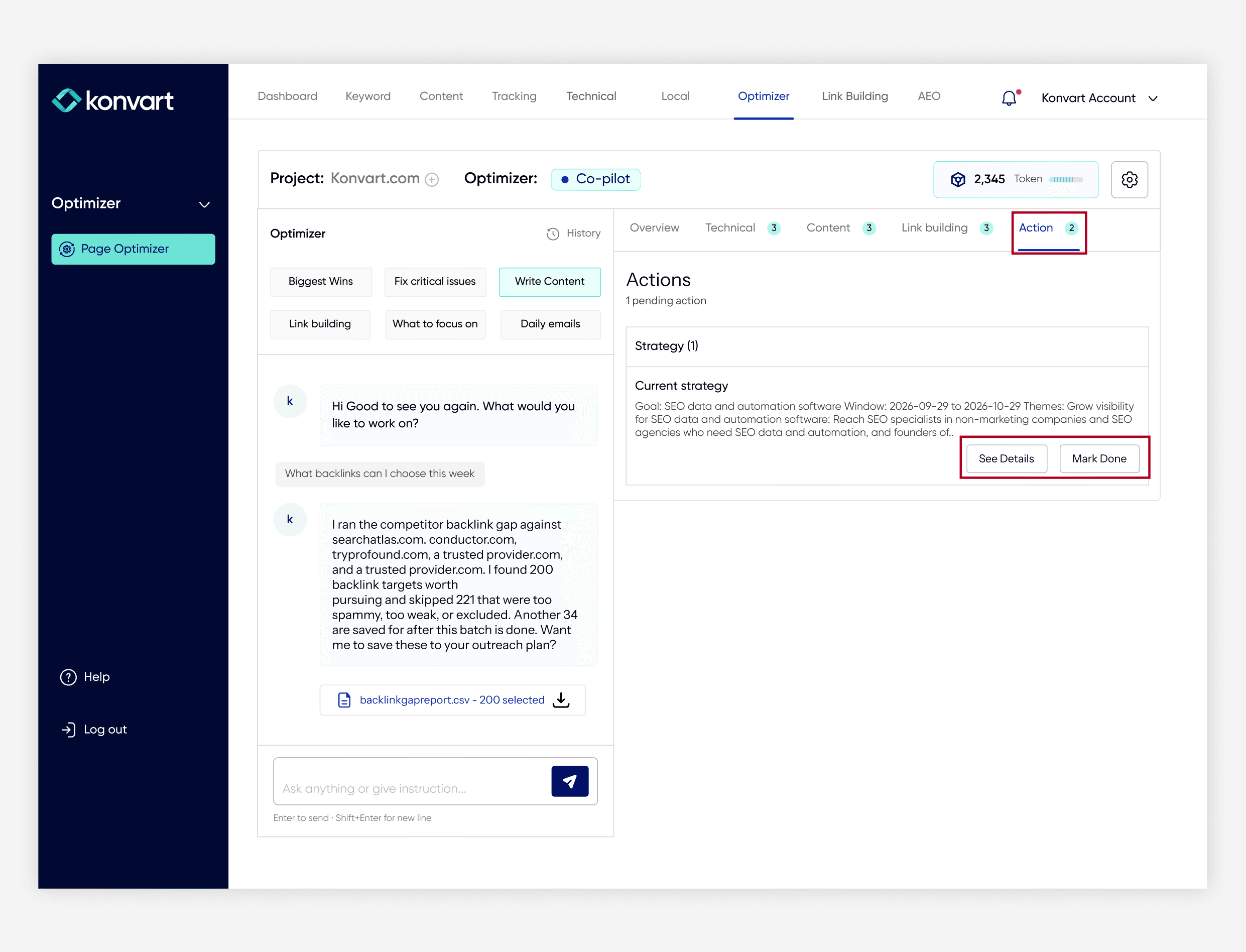Image resolution: width=1246 pixels, height=952 pixels.
Task: Choose What to focus on
Action: pyautogui.click(x=435, y=324)
